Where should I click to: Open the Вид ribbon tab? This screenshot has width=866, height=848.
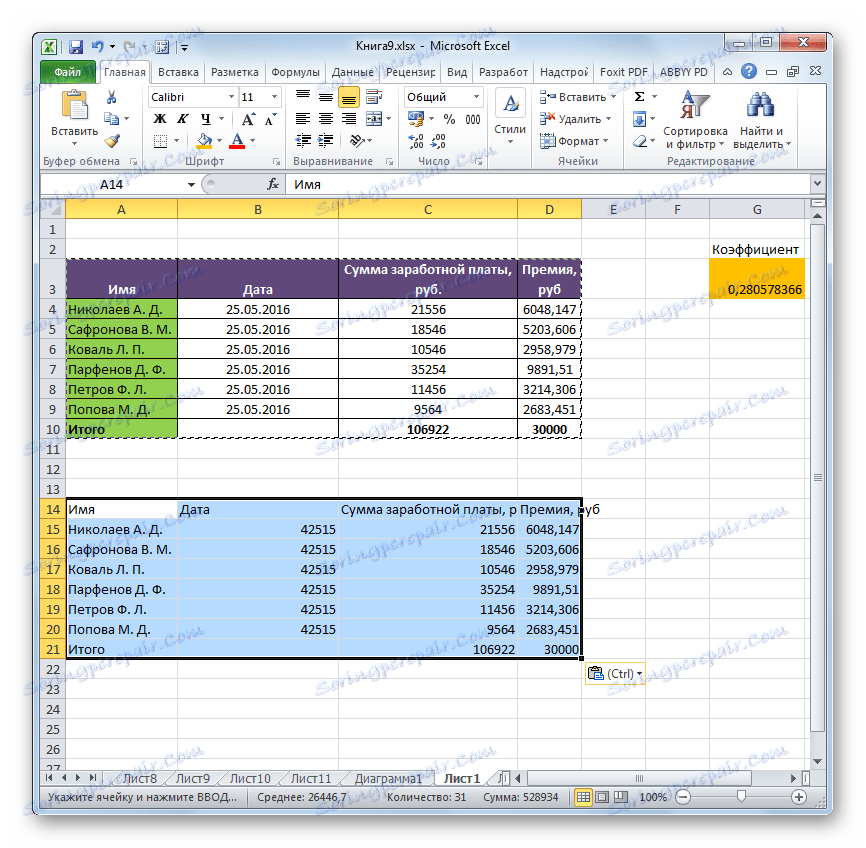point(457,72)
